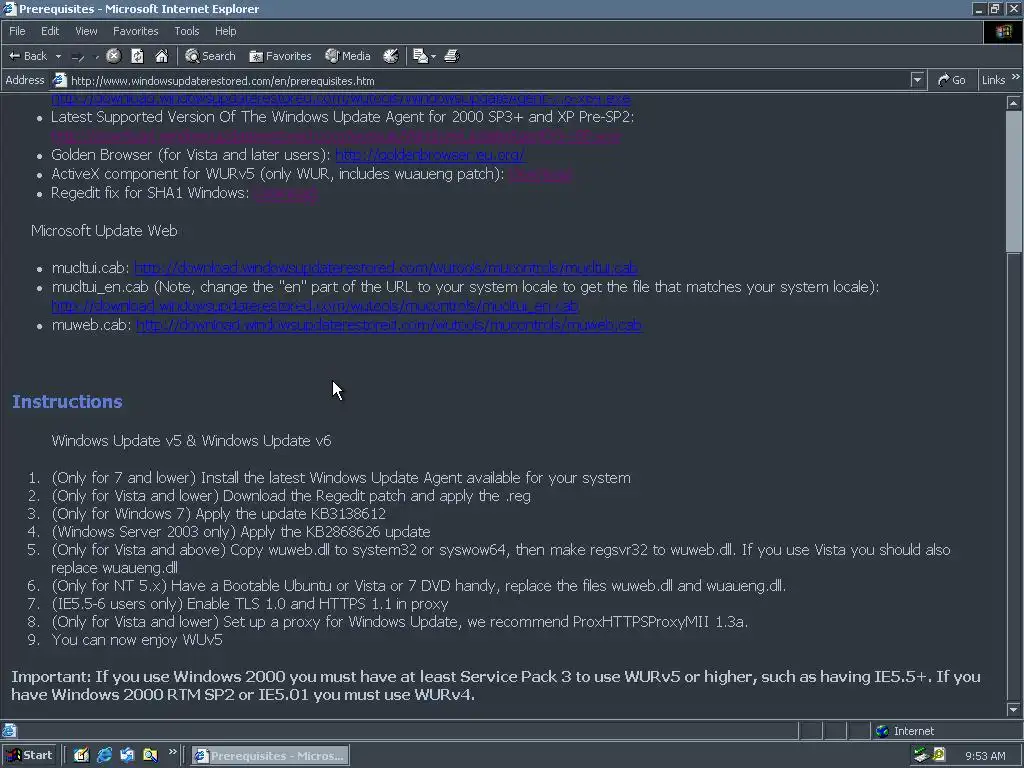This screenshot has width=1024, height=768.
Task: Open the Favorites pane toolbar button
Action: tap(280, 56)
